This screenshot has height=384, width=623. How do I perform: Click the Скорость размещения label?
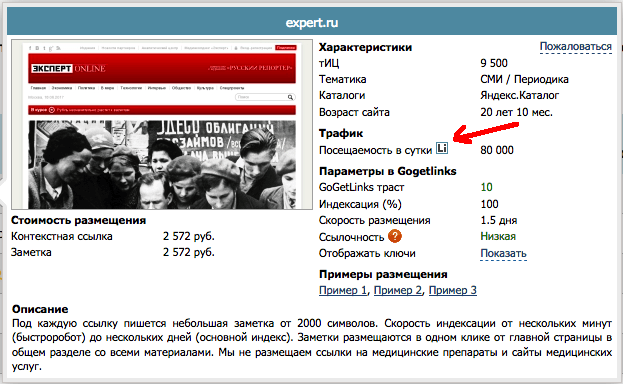(374, 220)
